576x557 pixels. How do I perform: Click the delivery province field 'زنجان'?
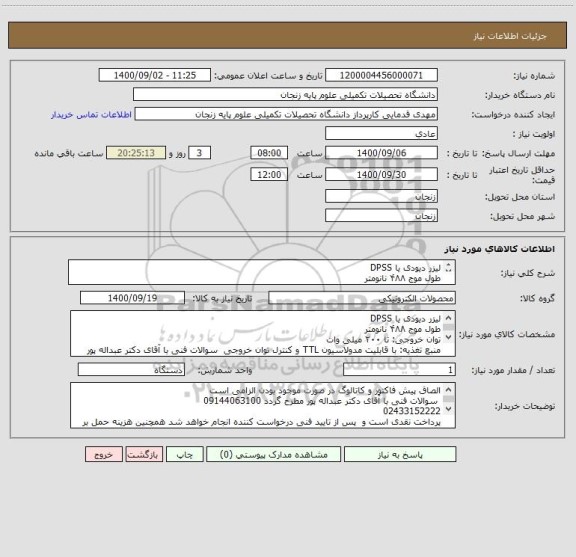(381, 196)
